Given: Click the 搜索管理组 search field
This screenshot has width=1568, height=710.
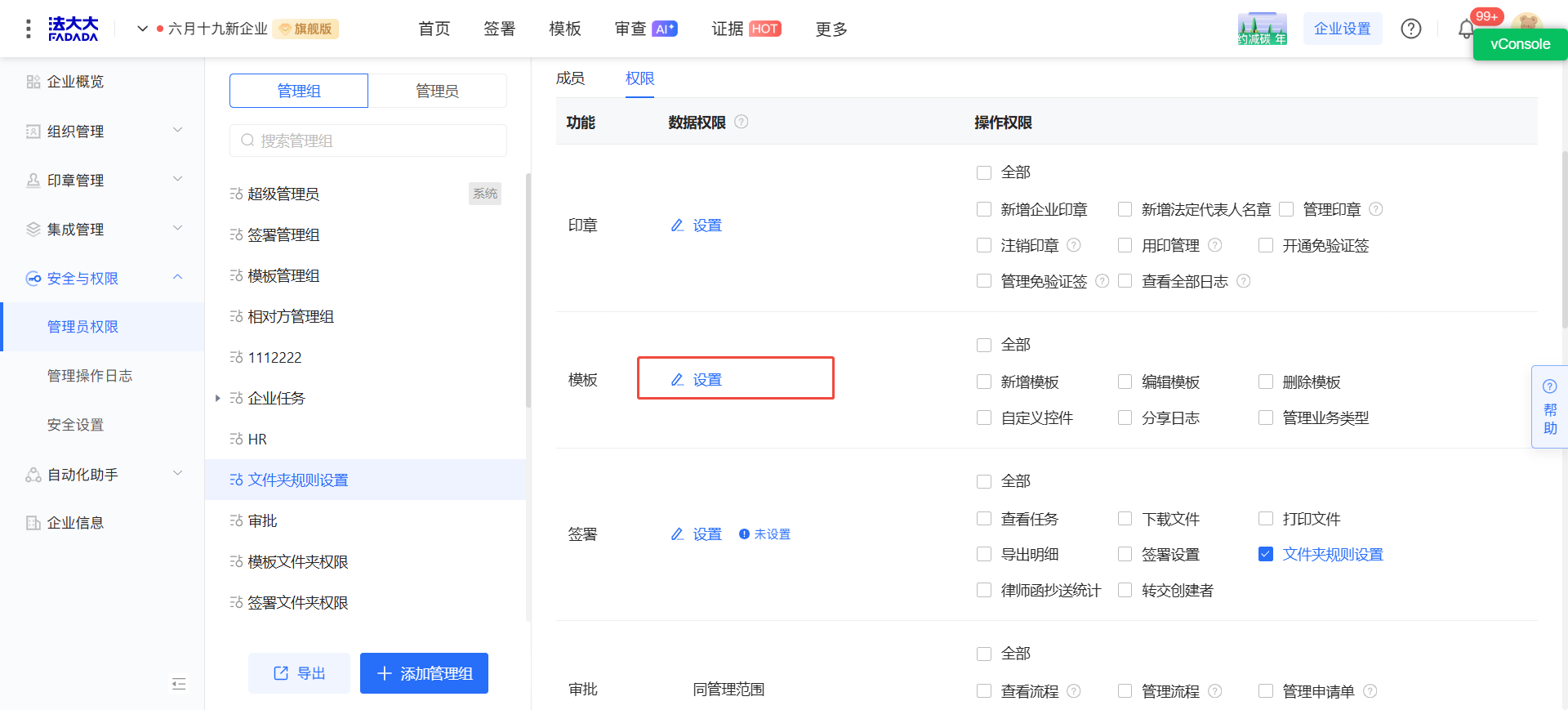Looking at the screenshot, I should pos(368,141).
